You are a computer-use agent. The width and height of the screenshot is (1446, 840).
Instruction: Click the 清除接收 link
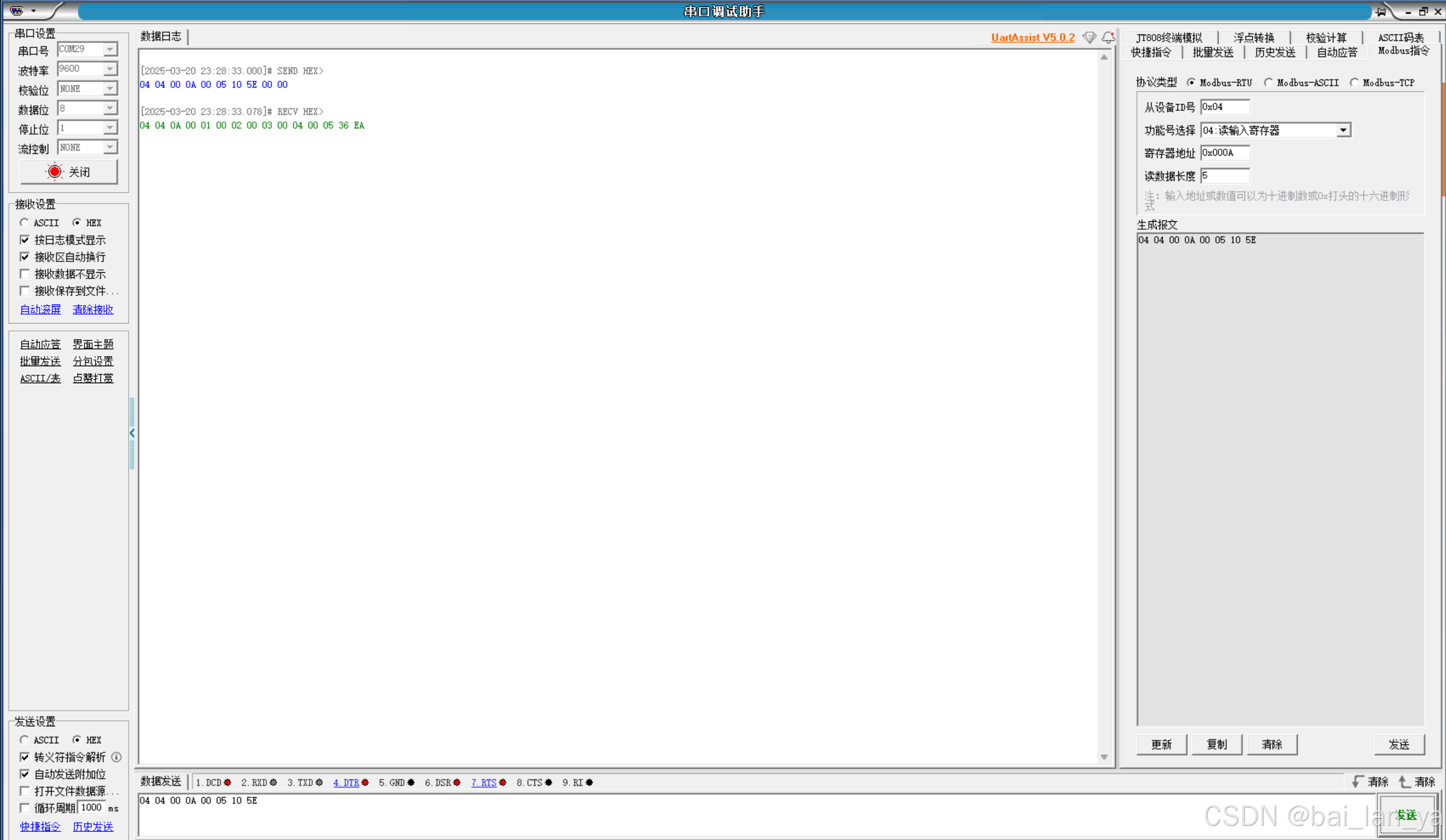[x=93, y=309]
